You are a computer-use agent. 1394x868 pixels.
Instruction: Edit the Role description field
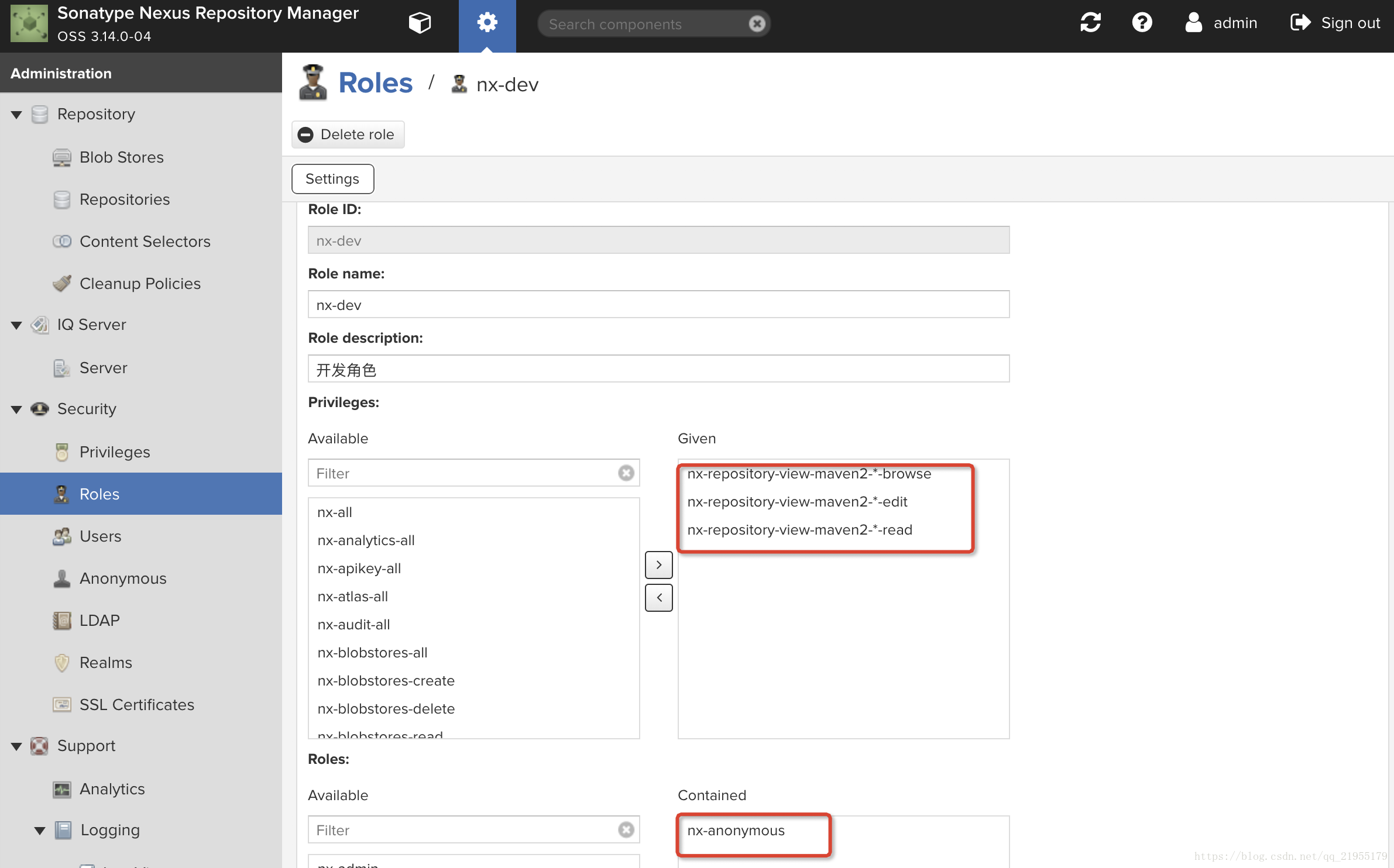[x=658, y=369]
